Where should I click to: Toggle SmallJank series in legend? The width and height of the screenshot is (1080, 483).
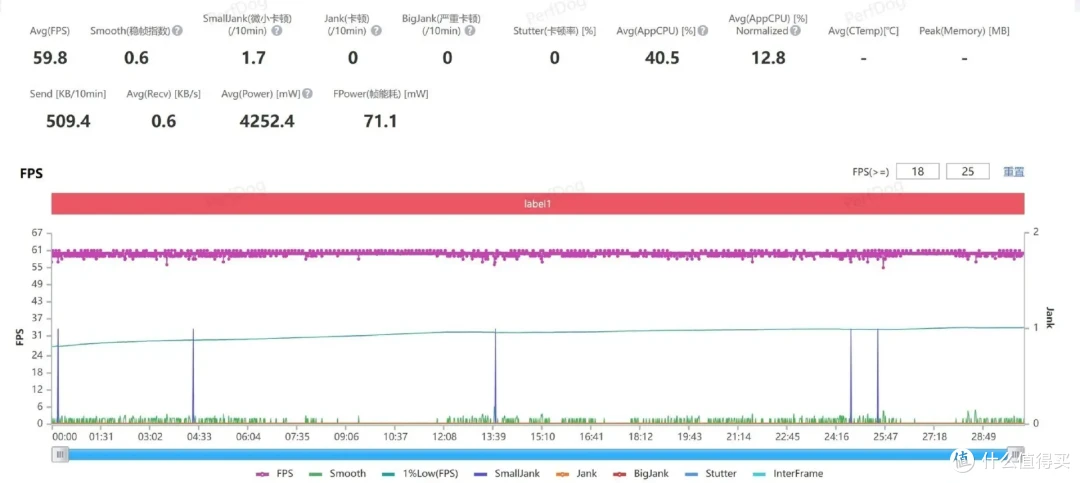click(507, 473)
